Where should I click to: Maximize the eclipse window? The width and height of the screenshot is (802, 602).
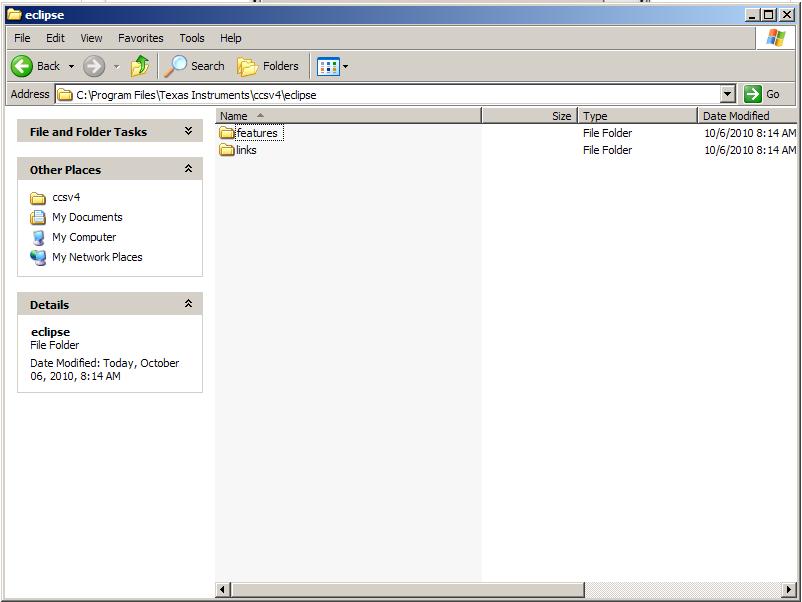[x=768, y=15]
